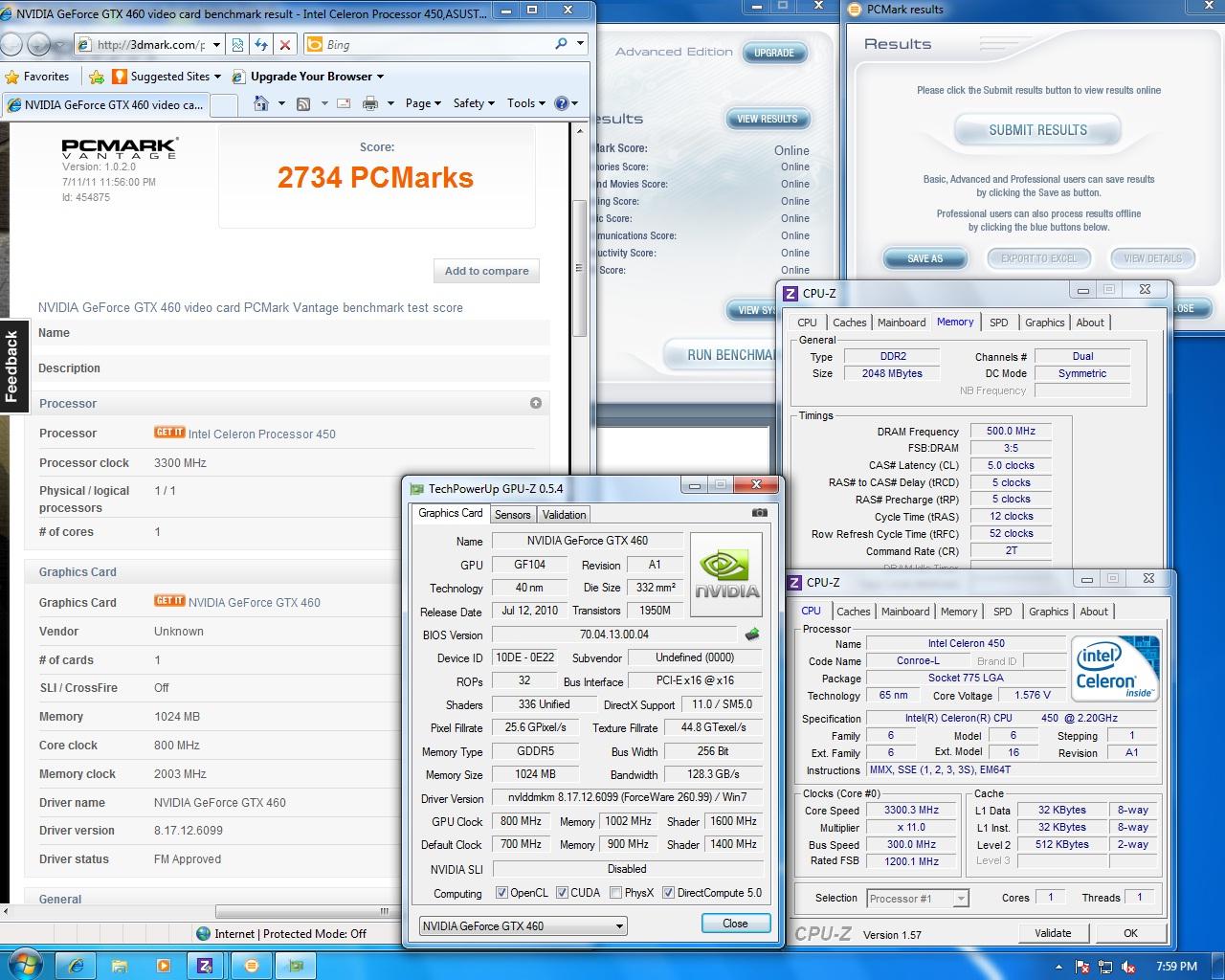Switch to the Sensors tab in GPU-Z

tap(512, 514)
